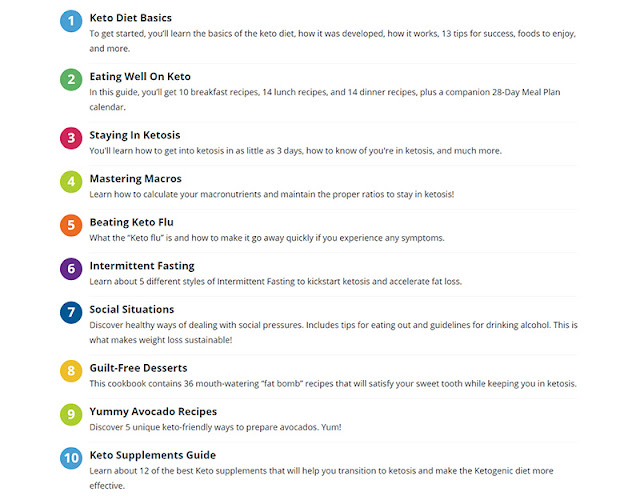
Task: Click the crimson number 3 circle icon
Action: click(70, 138)
